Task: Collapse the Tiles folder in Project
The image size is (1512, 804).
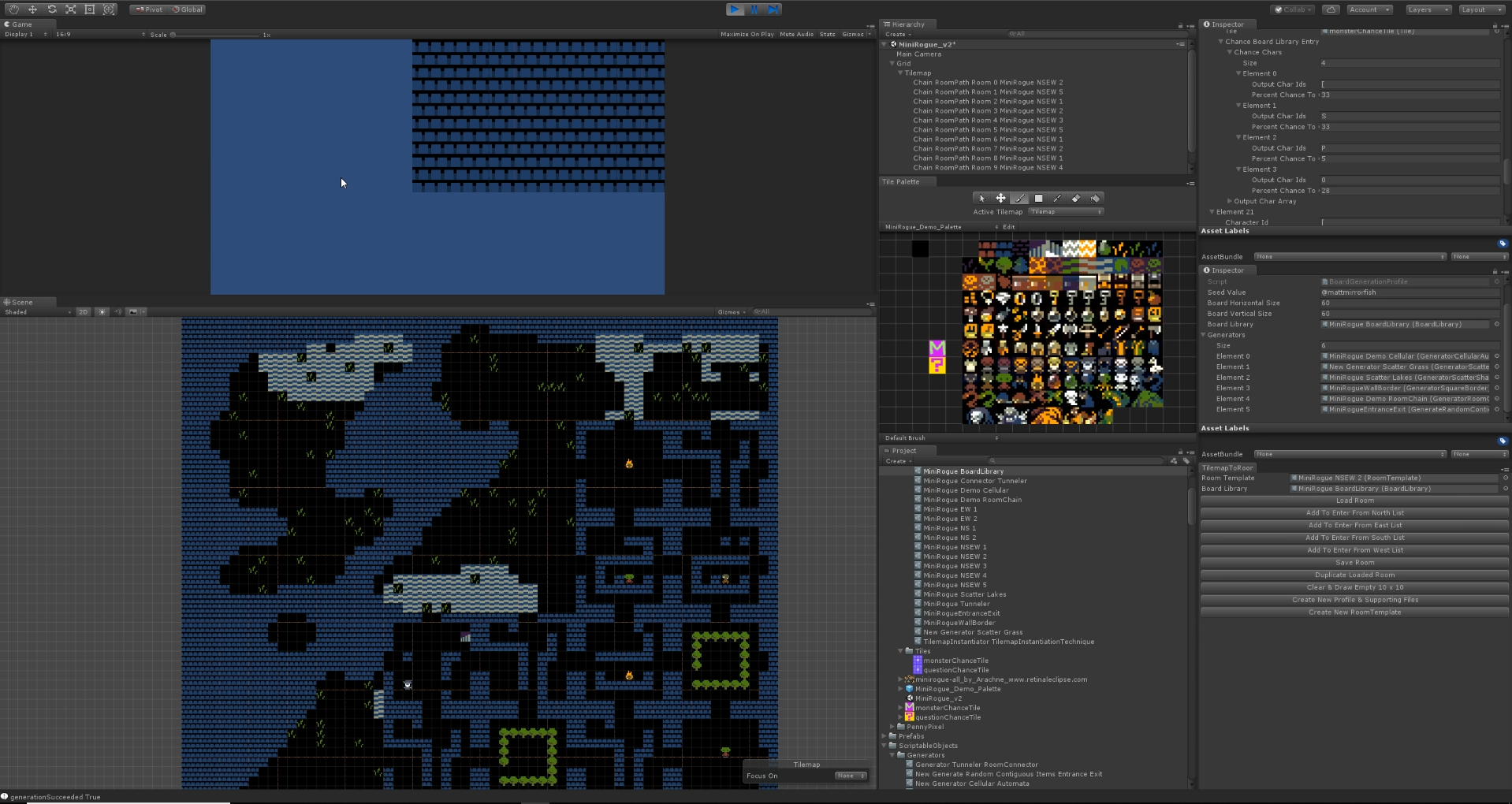Action: click(900, 651)
